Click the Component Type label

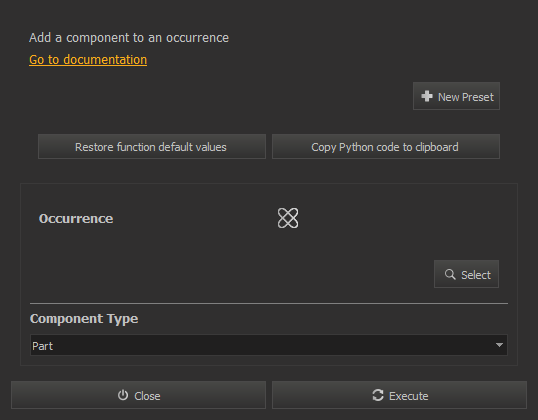point(84,319)
